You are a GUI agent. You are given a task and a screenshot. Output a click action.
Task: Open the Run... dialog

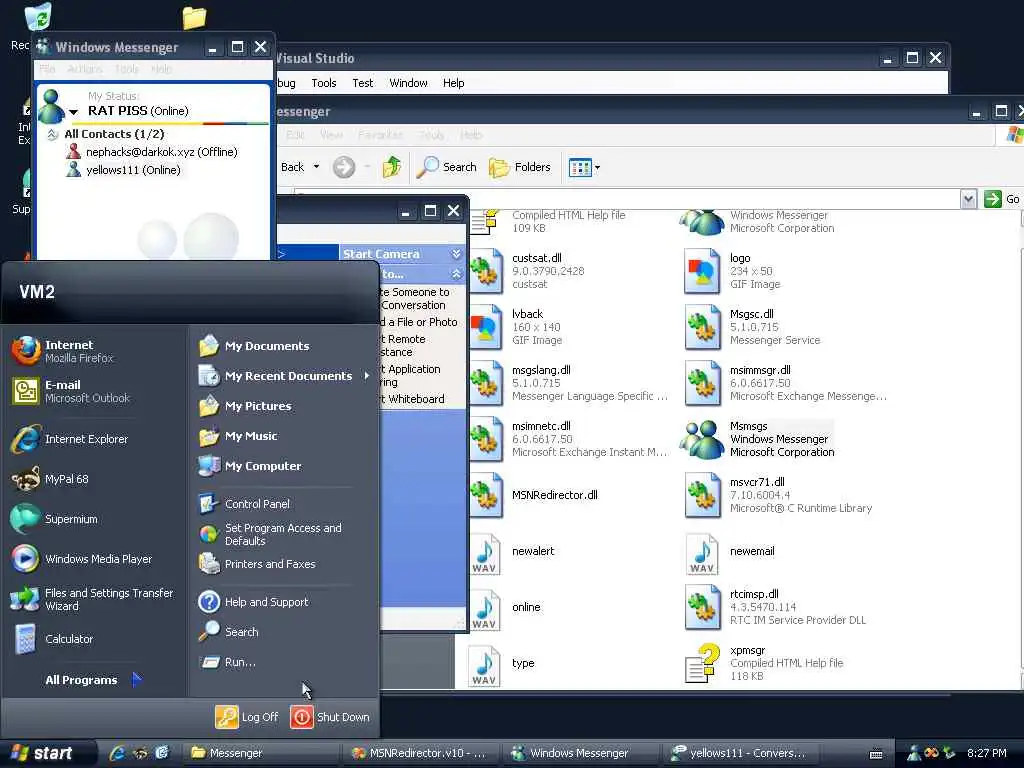[x=227, y=662]
